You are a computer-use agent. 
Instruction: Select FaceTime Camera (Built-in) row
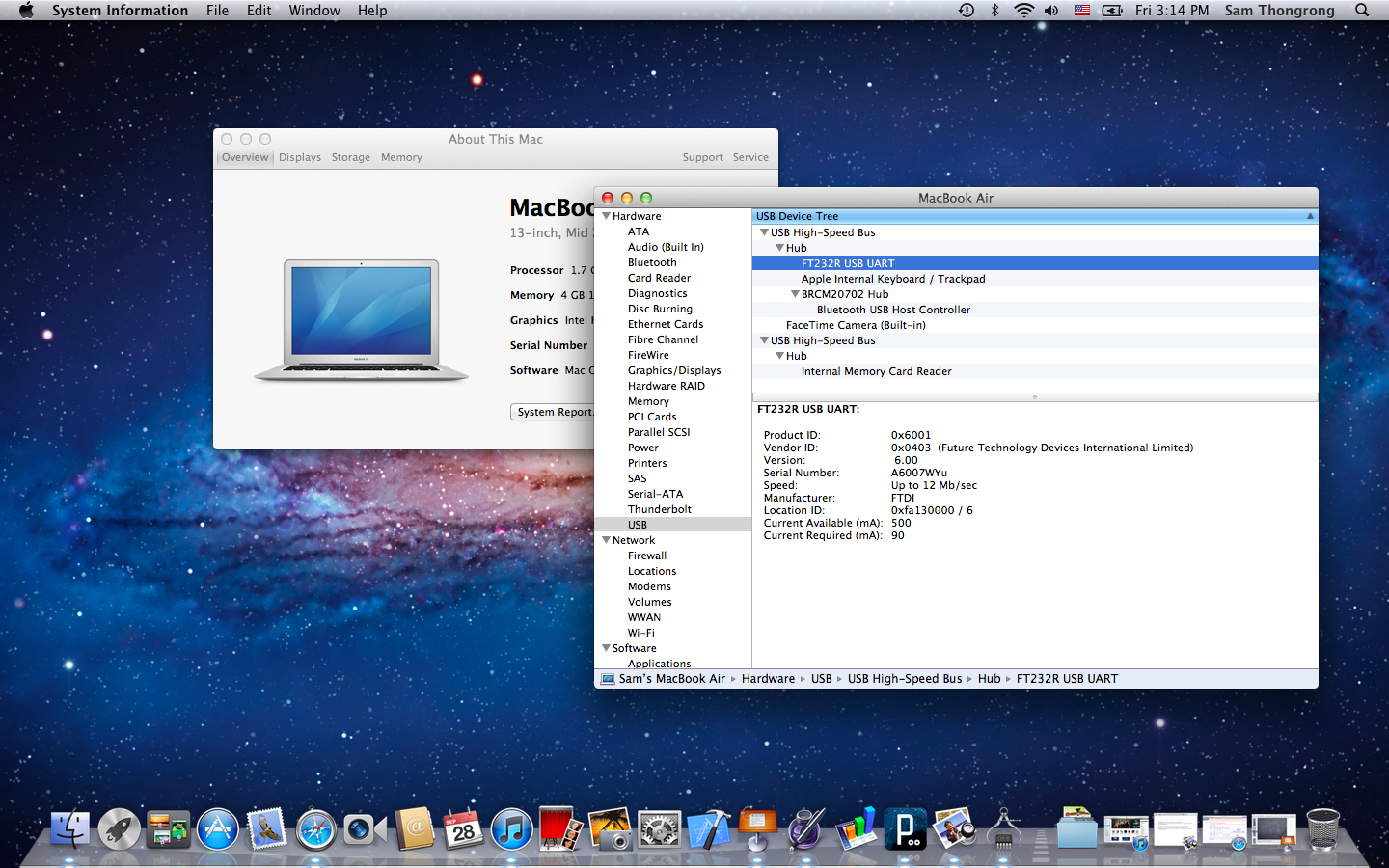coord(1035,325)
